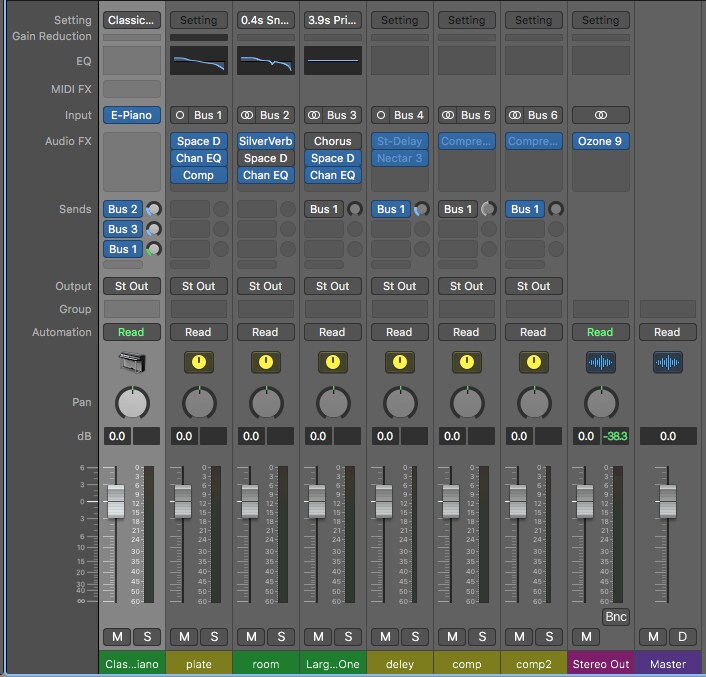
Task: Click the yellow aux icon on deley channel
Action: click(399, 362)
